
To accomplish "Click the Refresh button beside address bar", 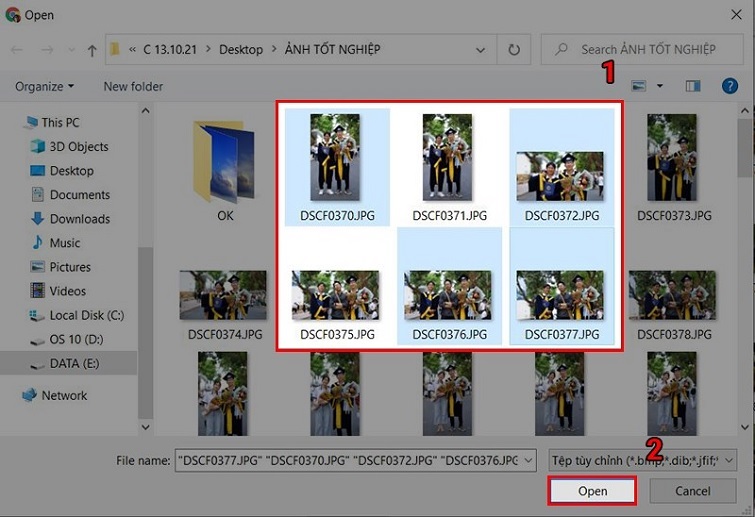I will pos(514,49).
